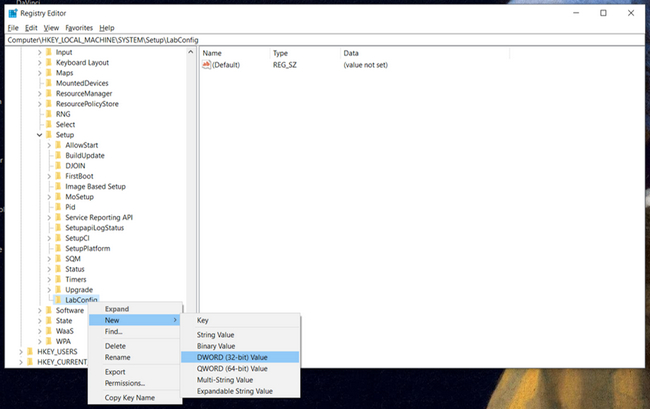Image resolution: width=650 pixels, height=409 pixels.
Task: Click the Type column header
Action: point(305,53)
